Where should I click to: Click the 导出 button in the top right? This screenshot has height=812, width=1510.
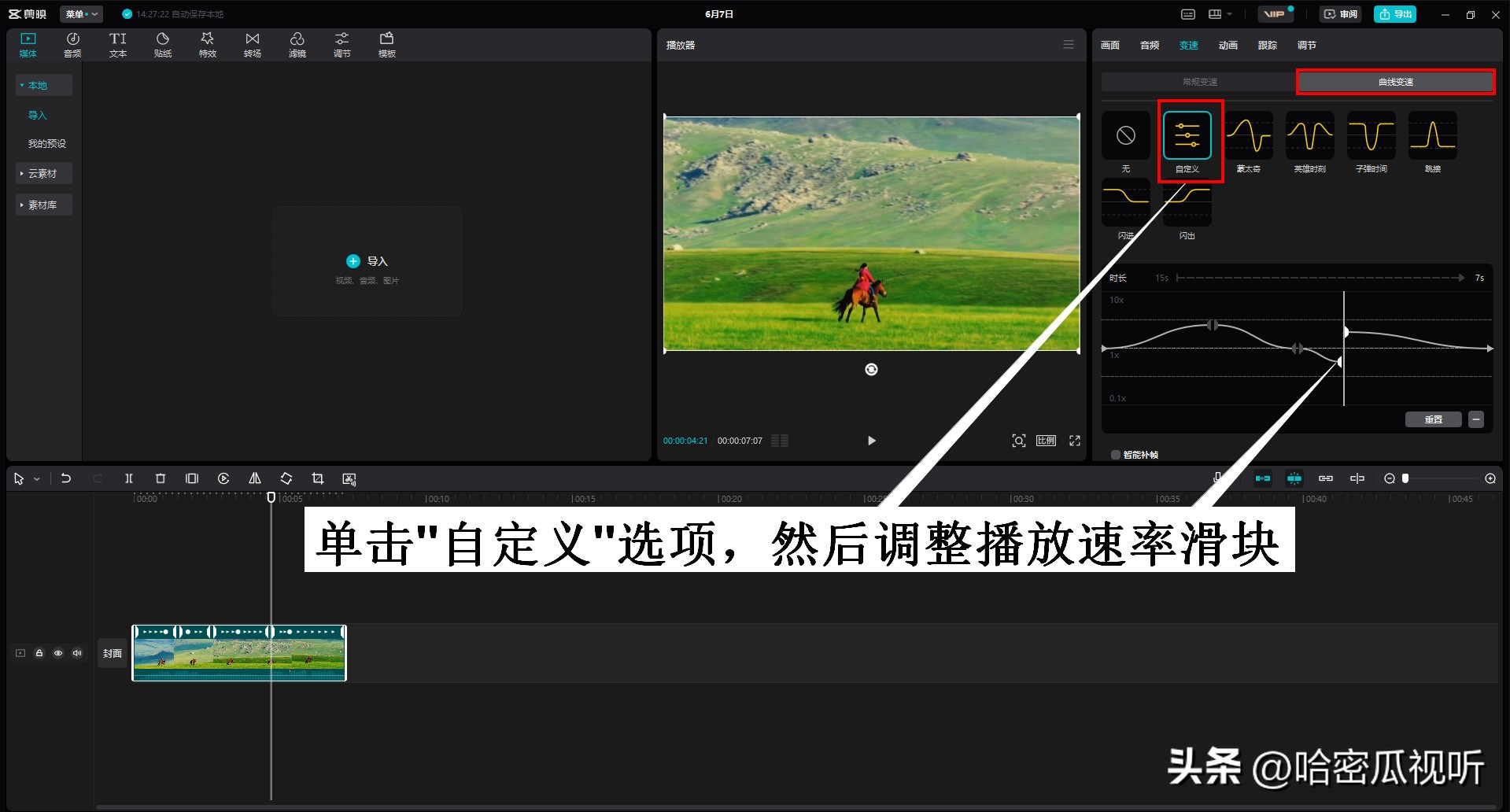click(x=1394, y=13)
